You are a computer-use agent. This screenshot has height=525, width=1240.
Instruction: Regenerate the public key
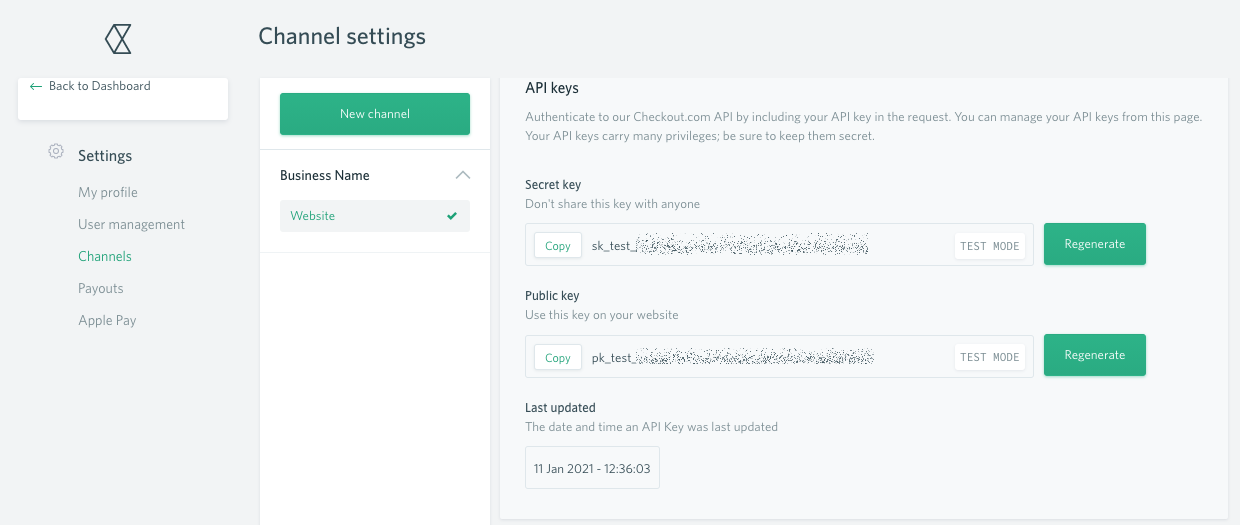pos(1094,355)
